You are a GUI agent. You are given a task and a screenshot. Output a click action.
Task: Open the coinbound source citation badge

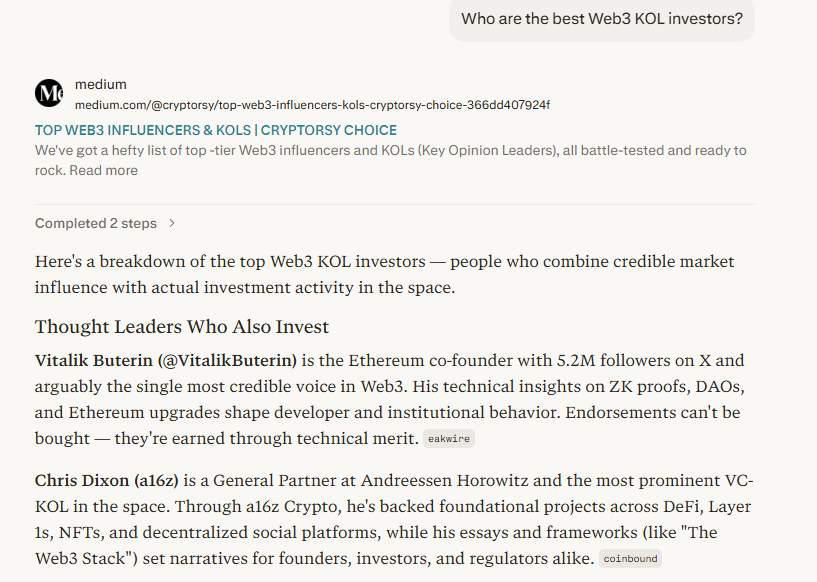click(x=629, y=558)
